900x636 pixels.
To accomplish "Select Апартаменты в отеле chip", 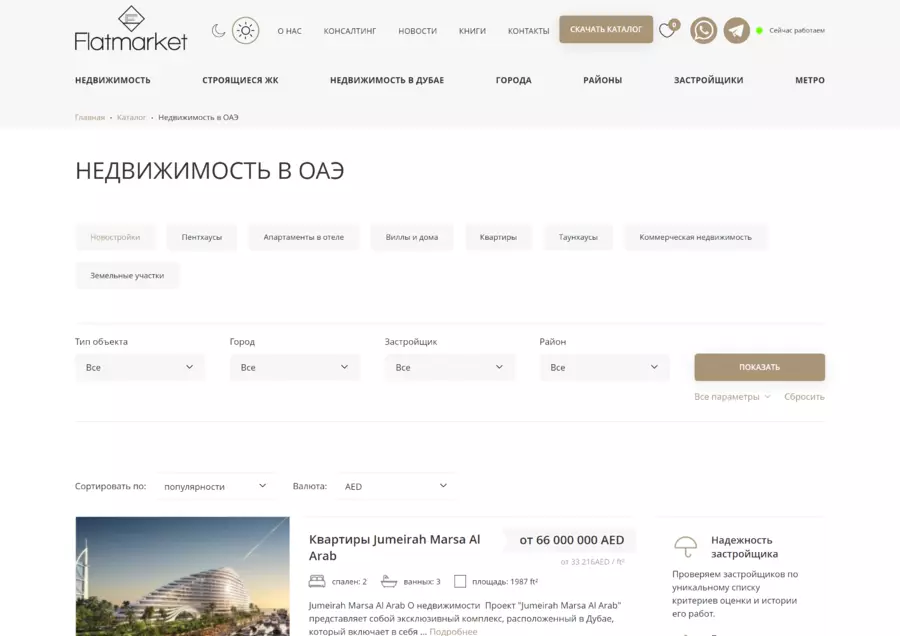I will coord(304,237).
